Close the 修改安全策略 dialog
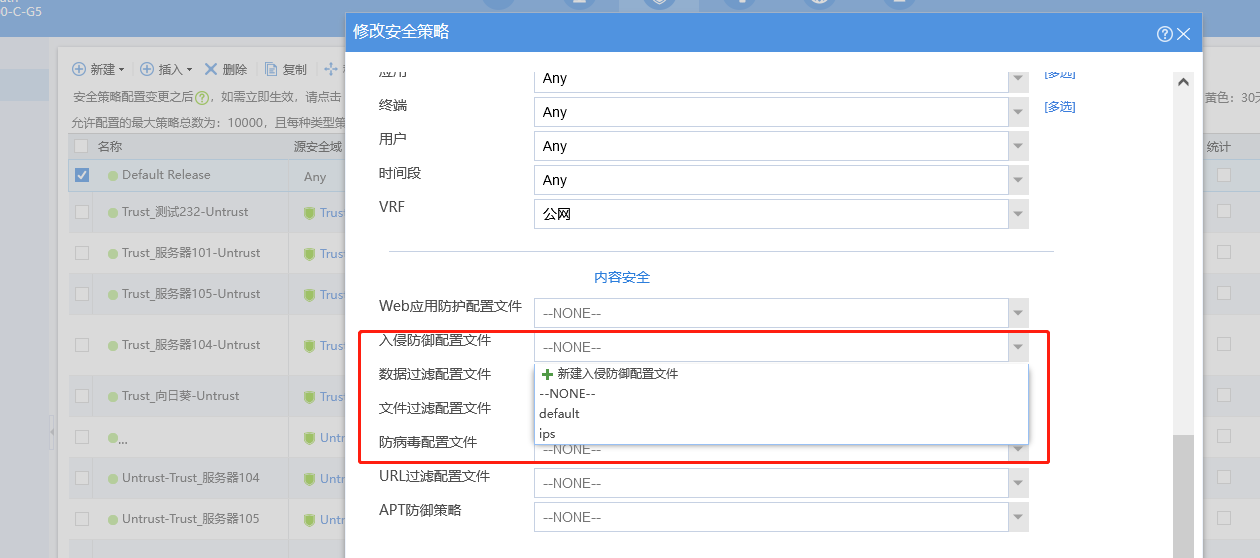Screen dimensions: 1260x558 [x=1184, y=34]
